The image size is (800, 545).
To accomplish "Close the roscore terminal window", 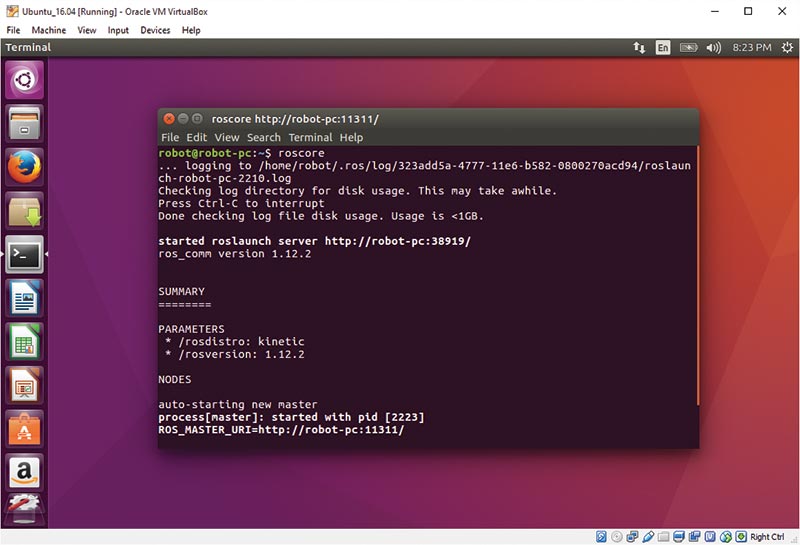I will [169, 119].
